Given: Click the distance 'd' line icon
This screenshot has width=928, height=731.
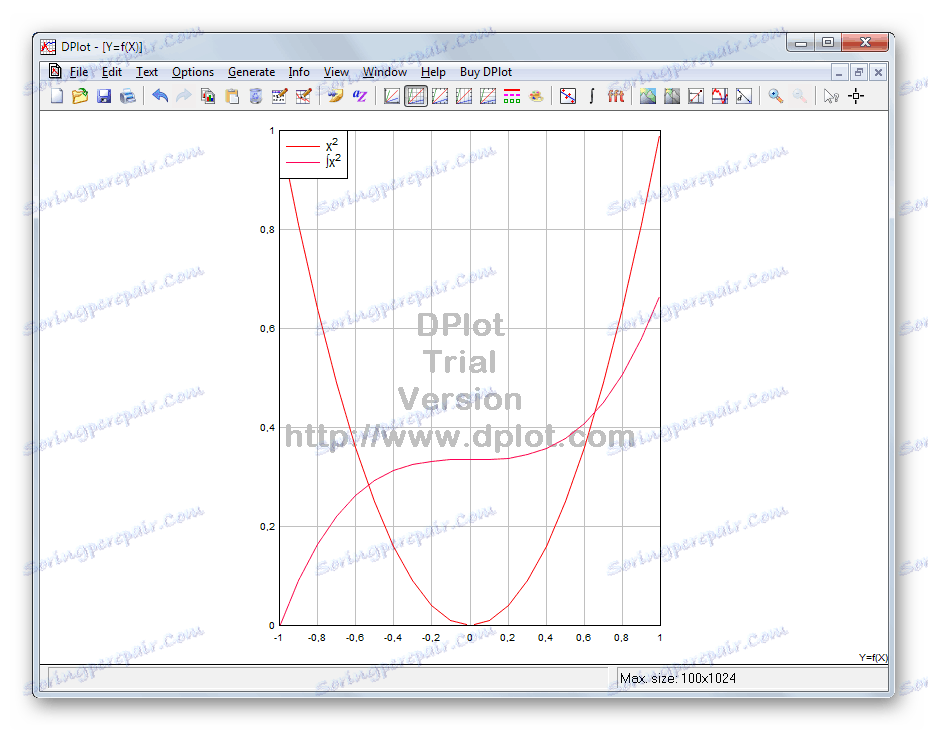Looking at the screenshot, I should click(744, 96).
